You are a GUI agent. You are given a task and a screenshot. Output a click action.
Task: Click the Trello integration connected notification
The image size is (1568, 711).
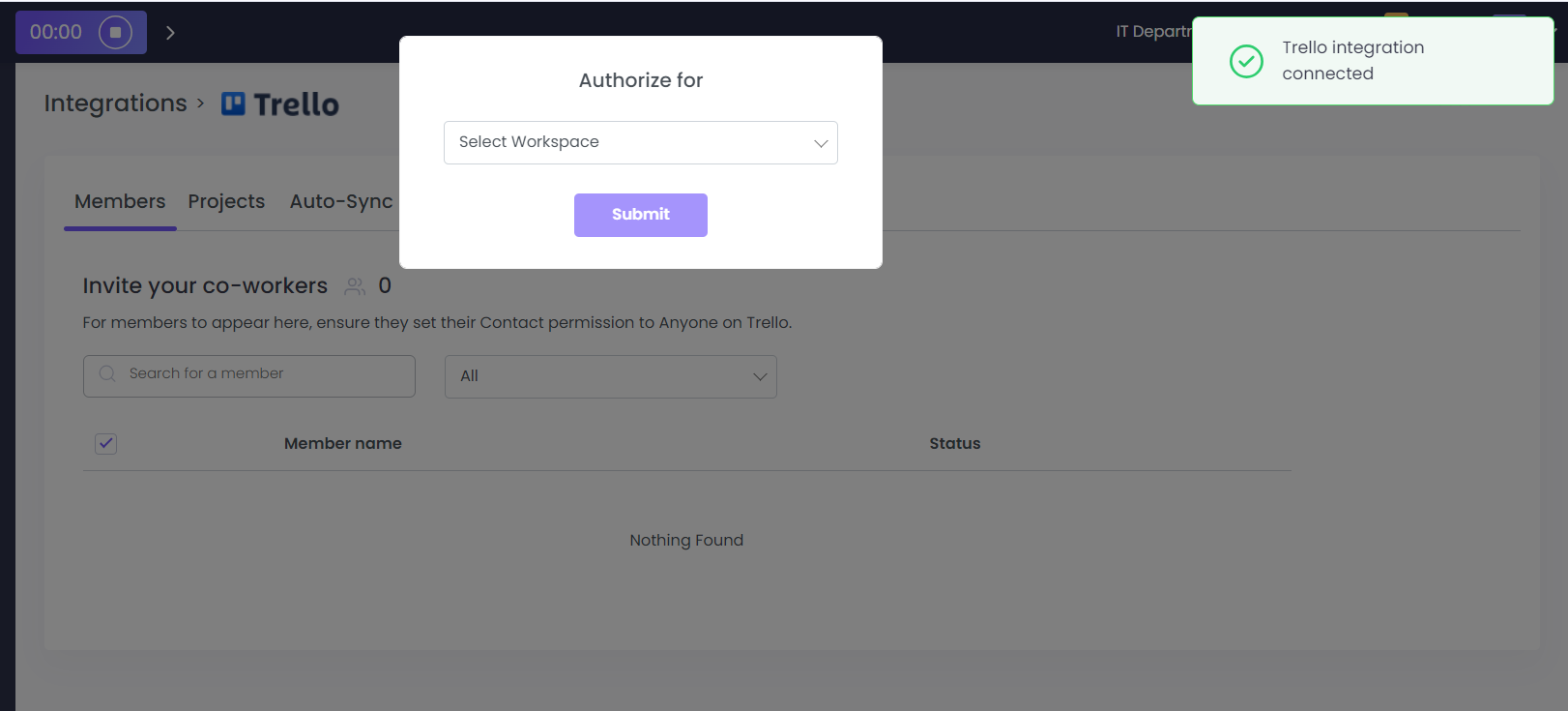point(1373,61)
